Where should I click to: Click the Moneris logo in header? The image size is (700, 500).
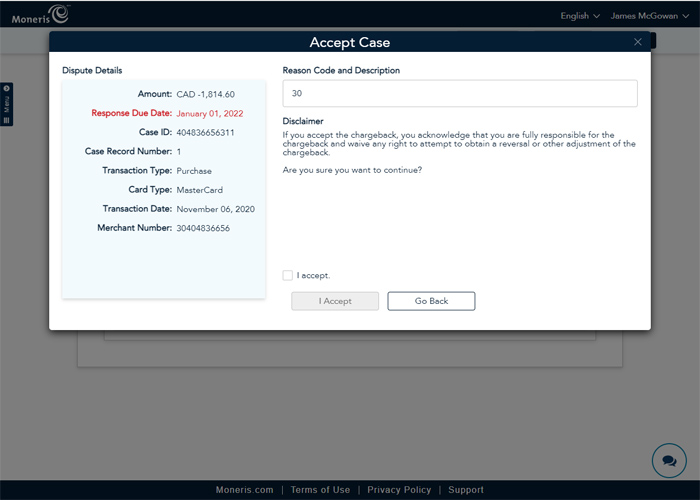(40, 14)
